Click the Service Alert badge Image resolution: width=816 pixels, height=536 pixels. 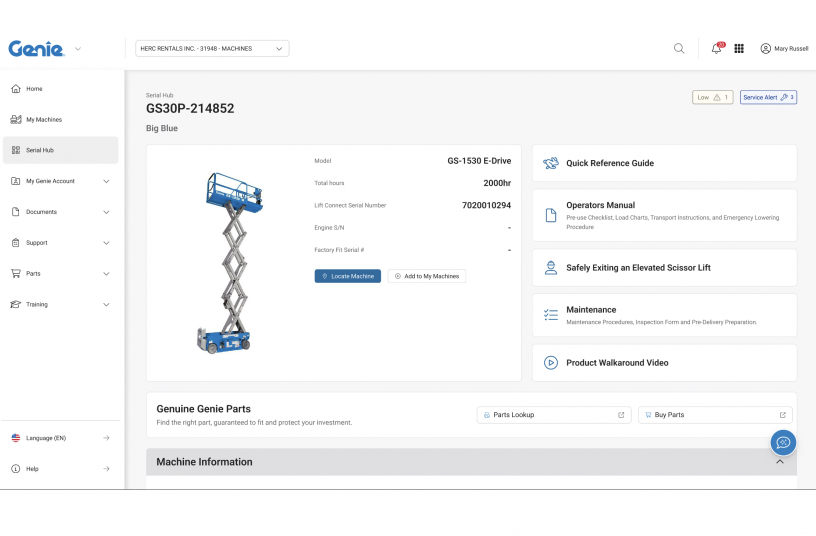(x=768, y=97)
